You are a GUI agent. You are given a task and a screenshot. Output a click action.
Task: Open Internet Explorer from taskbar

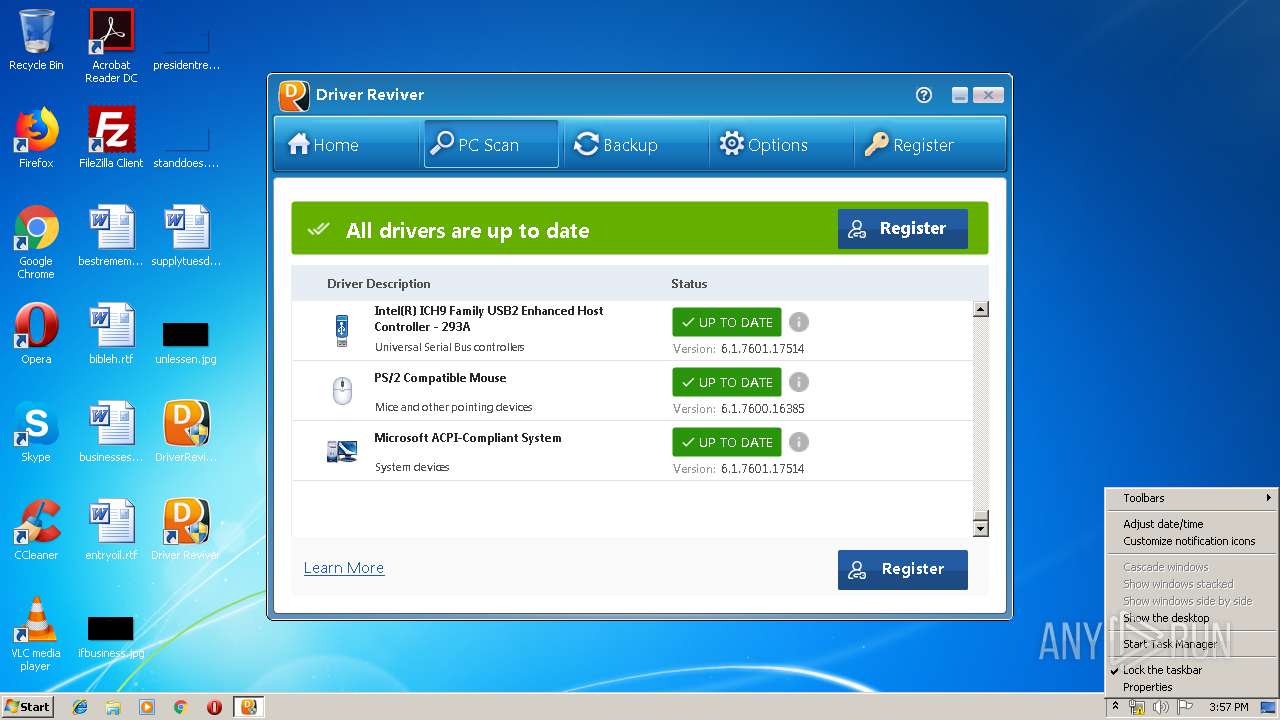coord(80,707)
